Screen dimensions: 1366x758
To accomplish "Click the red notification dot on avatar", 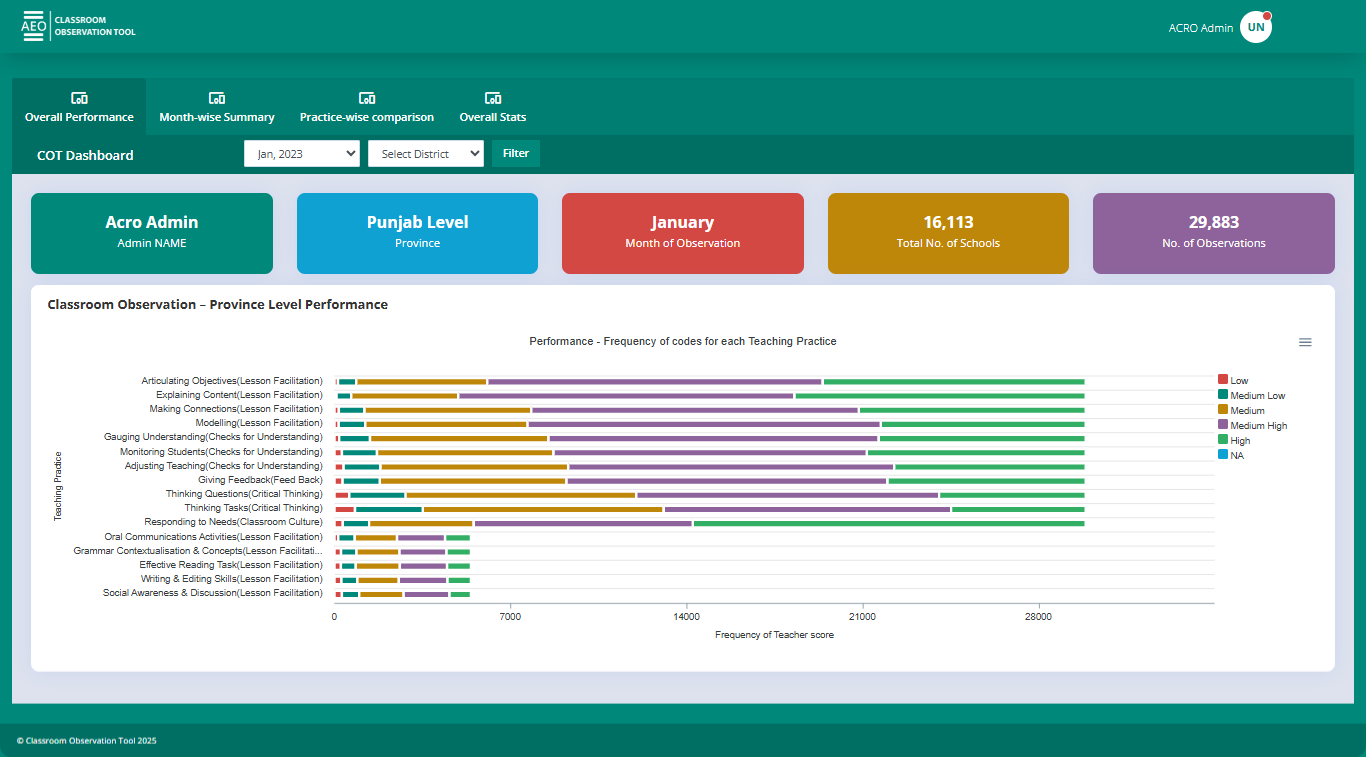I will 1267,16.
